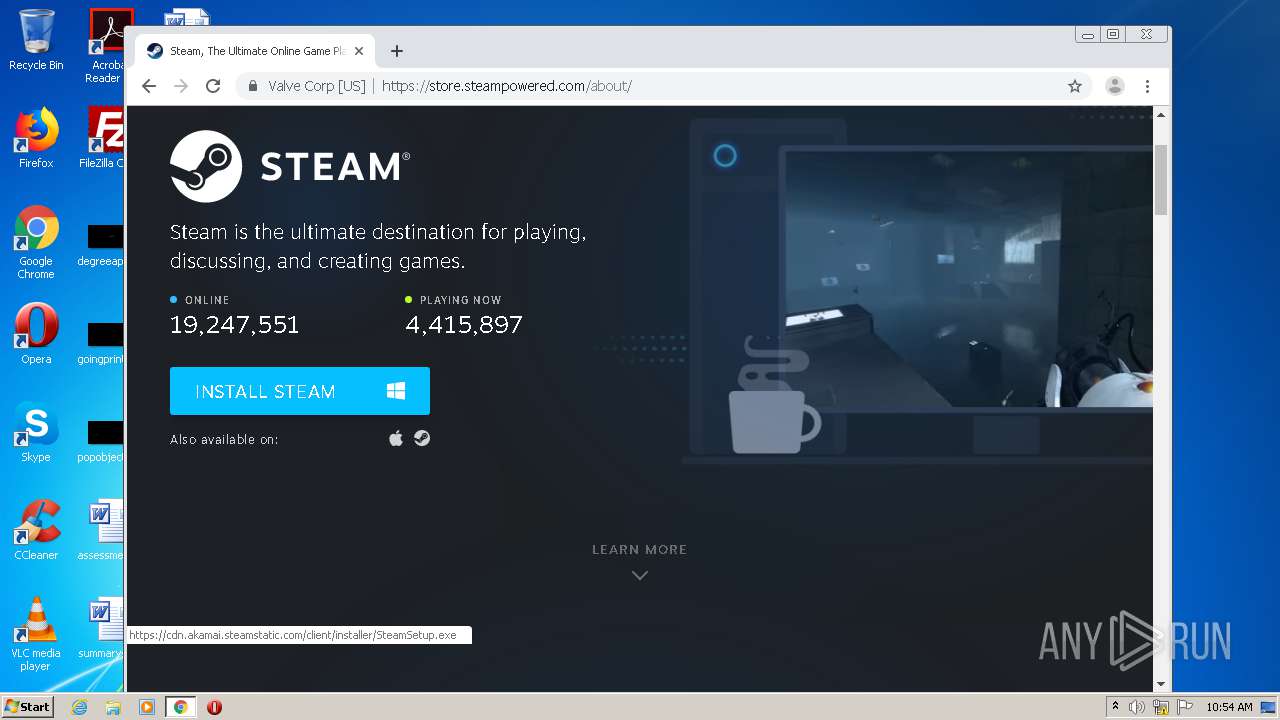Open the Opera desktop shortcut
Viewport: 1280px width, 720px height.
[x=36, y=334]
